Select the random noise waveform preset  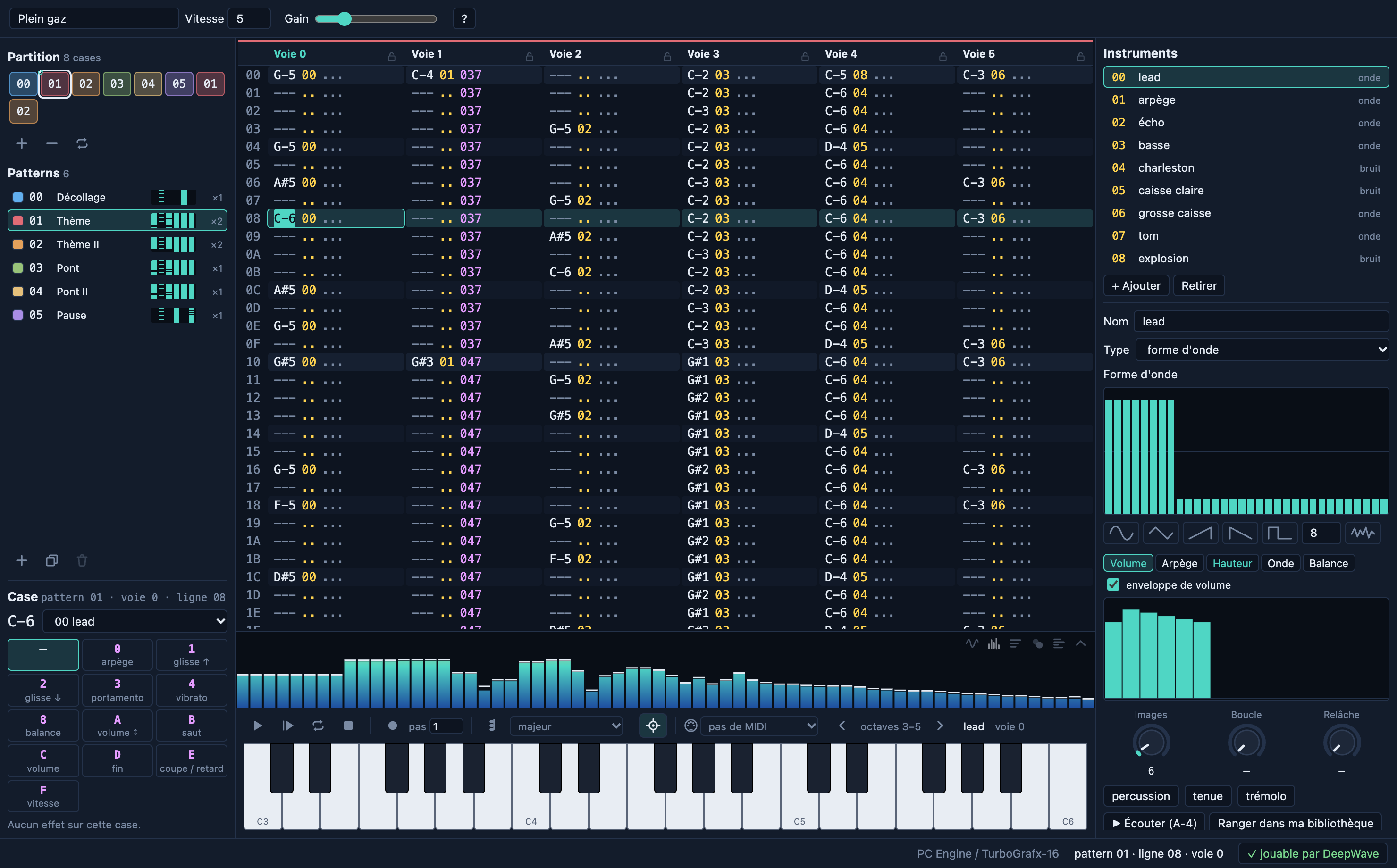pyautogui.click(x=1363, y=534)
